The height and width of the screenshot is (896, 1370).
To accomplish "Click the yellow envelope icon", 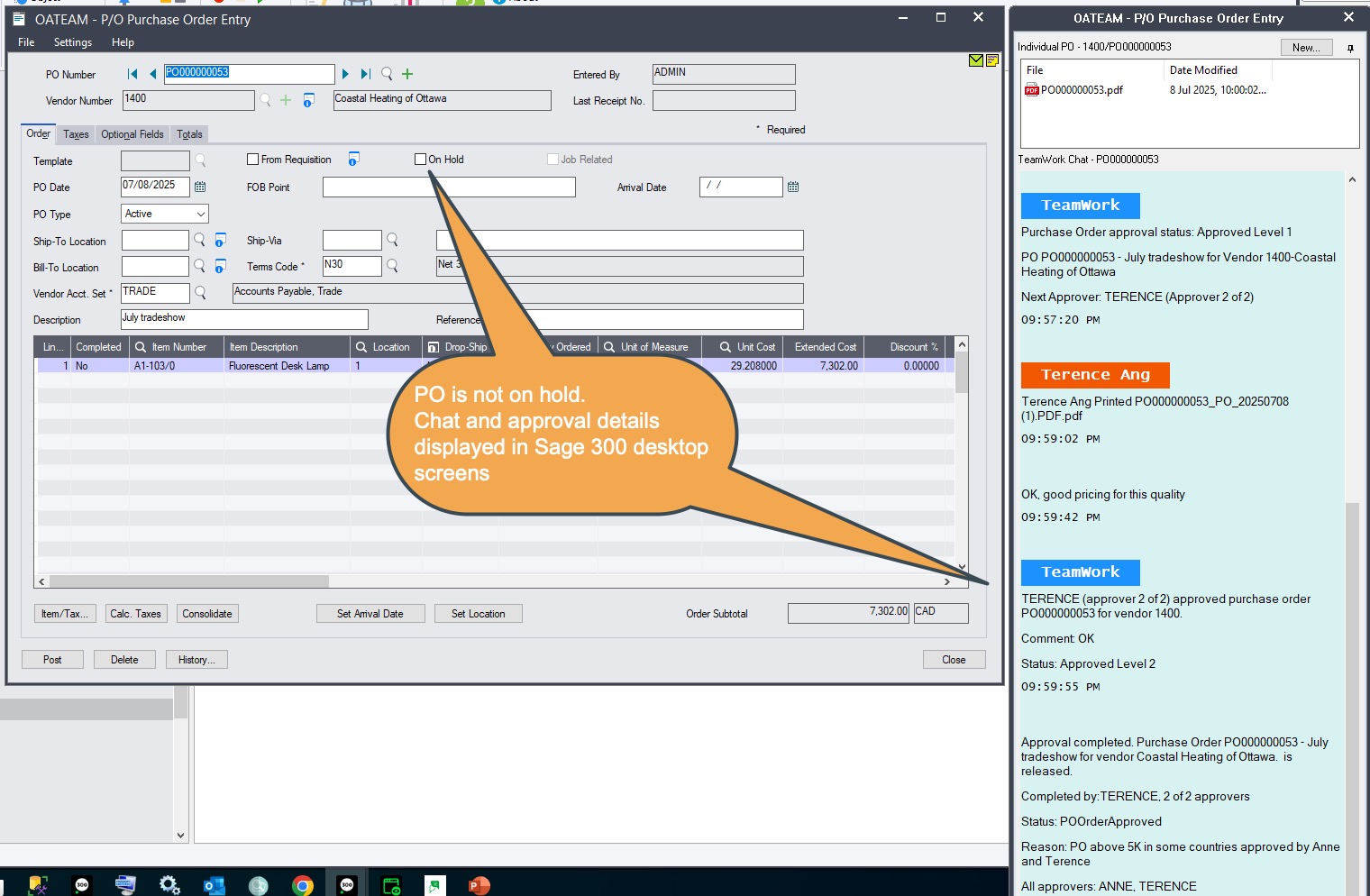I will (x=975, y=60).
